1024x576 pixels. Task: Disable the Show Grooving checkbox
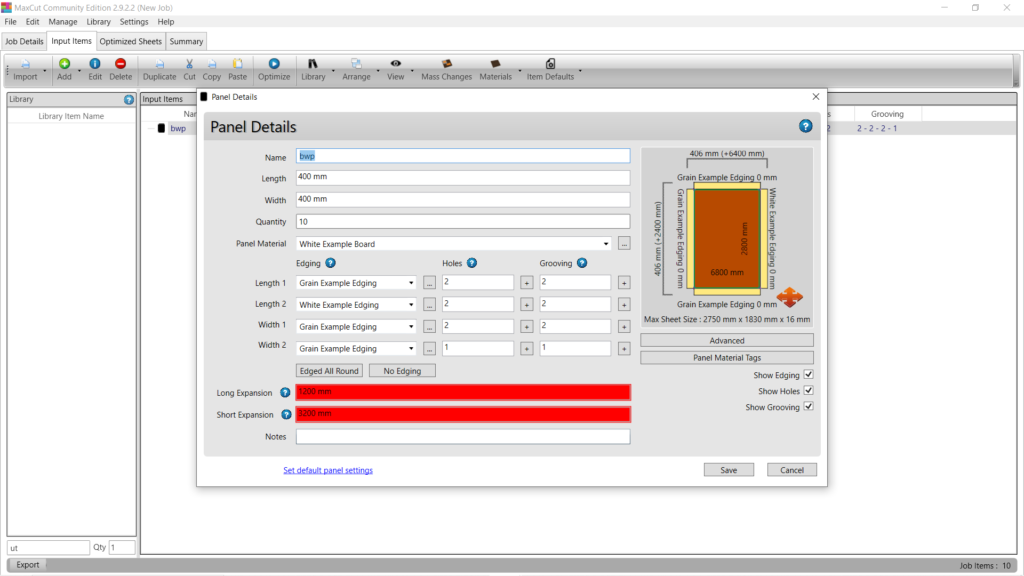click(x=808, y=407)
